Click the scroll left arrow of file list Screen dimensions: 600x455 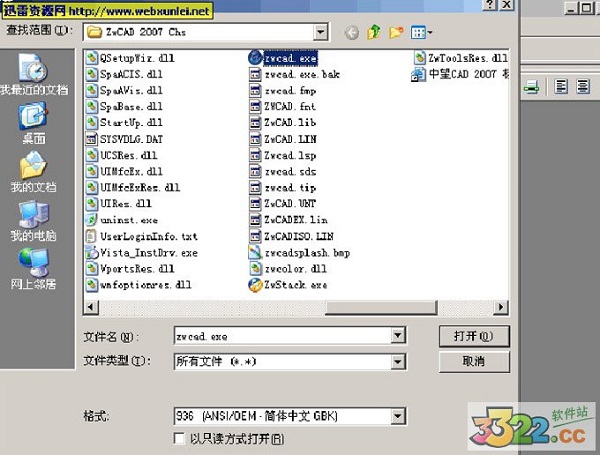(x=91, y=307)
